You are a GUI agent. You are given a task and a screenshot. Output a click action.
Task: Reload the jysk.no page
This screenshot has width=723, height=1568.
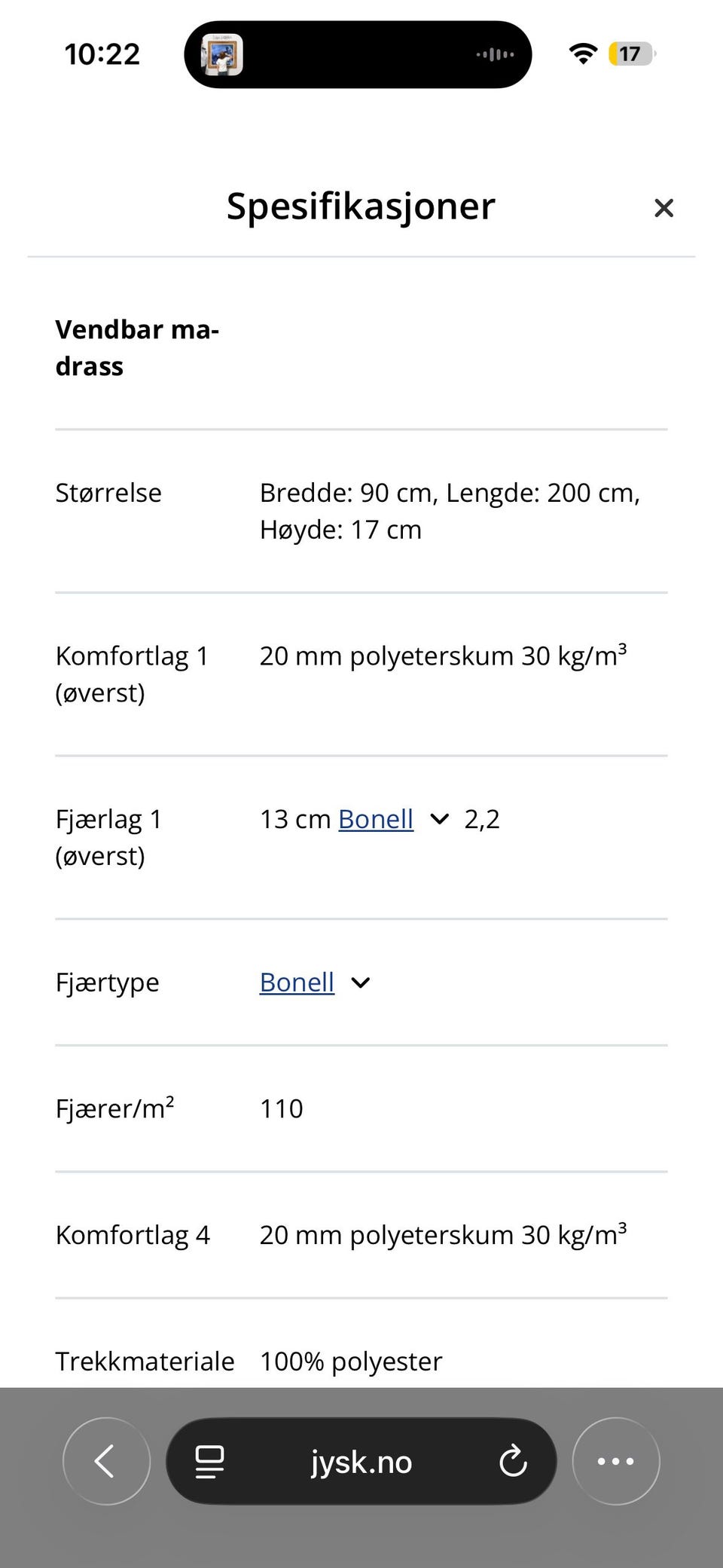[513, 1461]
